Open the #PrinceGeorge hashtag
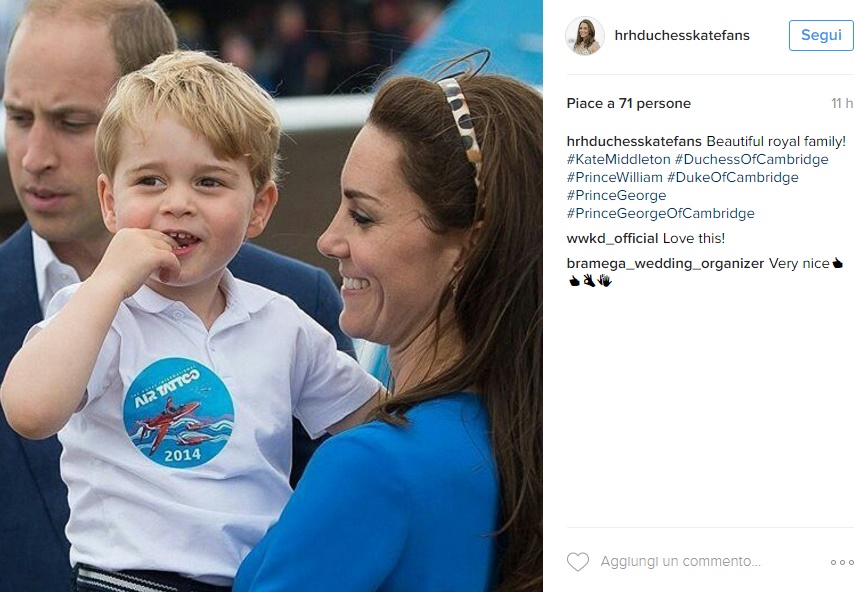This screenshot has width=855, height=592. tap(616, 195)
